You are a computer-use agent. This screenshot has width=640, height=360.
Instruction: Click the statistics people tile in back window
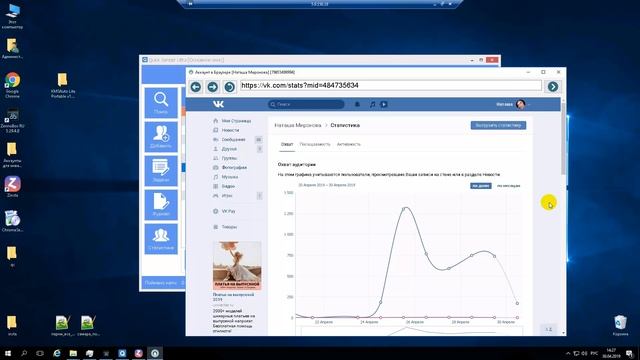(161, 239)
